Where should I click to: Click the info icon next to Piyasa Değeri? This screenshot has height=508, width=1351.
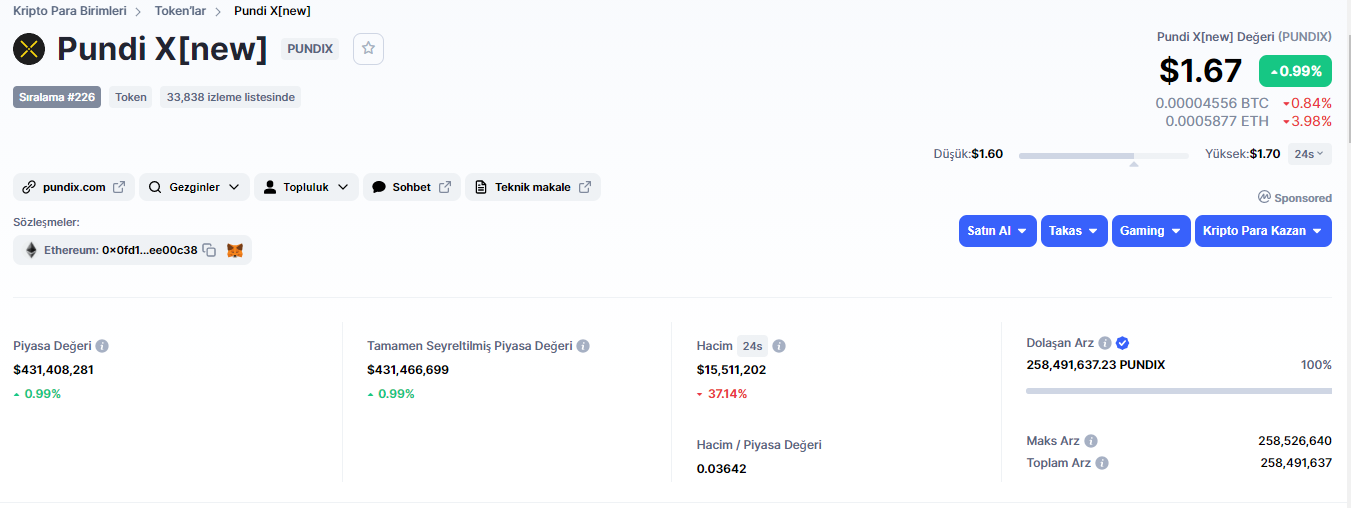click(x=102, y=346)
